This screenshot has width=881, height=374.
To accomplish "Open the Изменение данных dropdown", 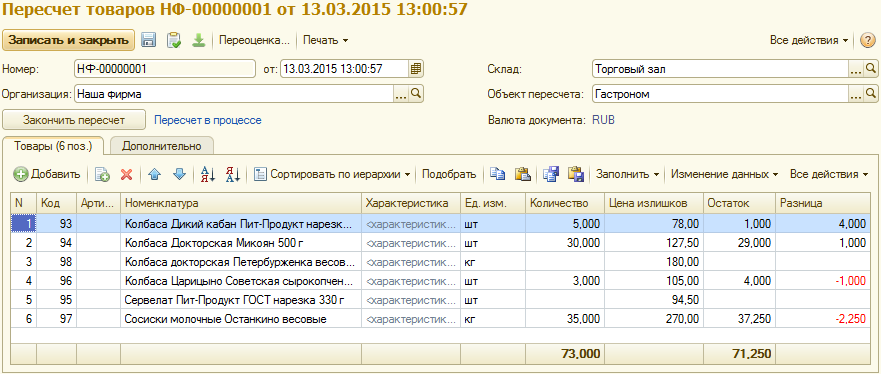I will (x=725, y=175).
